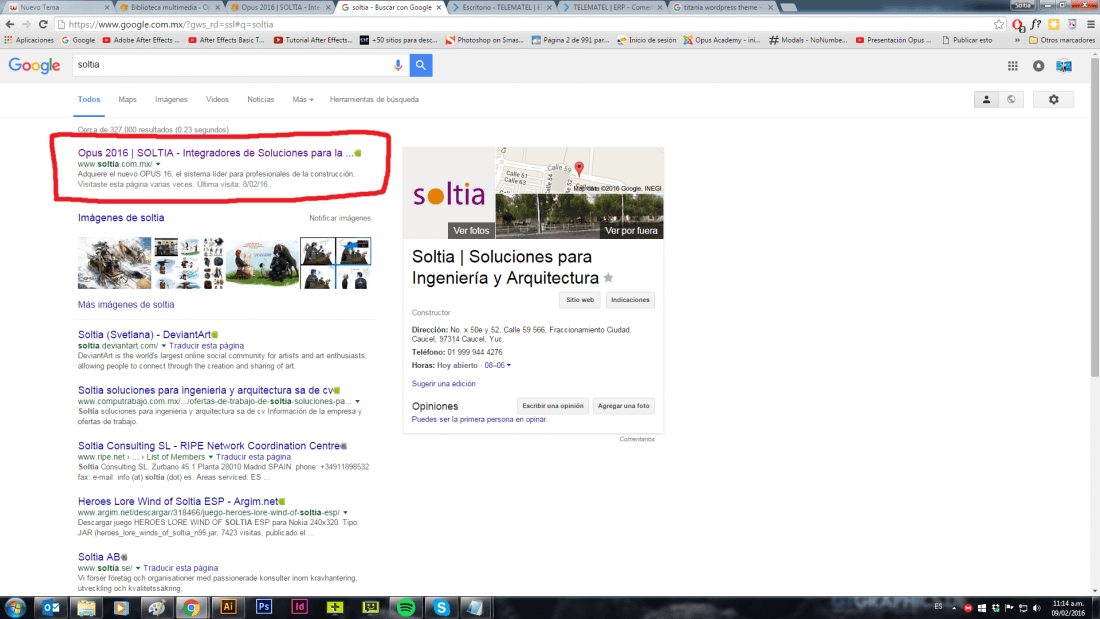Click the f? font extension icon
The image size is (1100, 619).
(x=1036, y=25)
